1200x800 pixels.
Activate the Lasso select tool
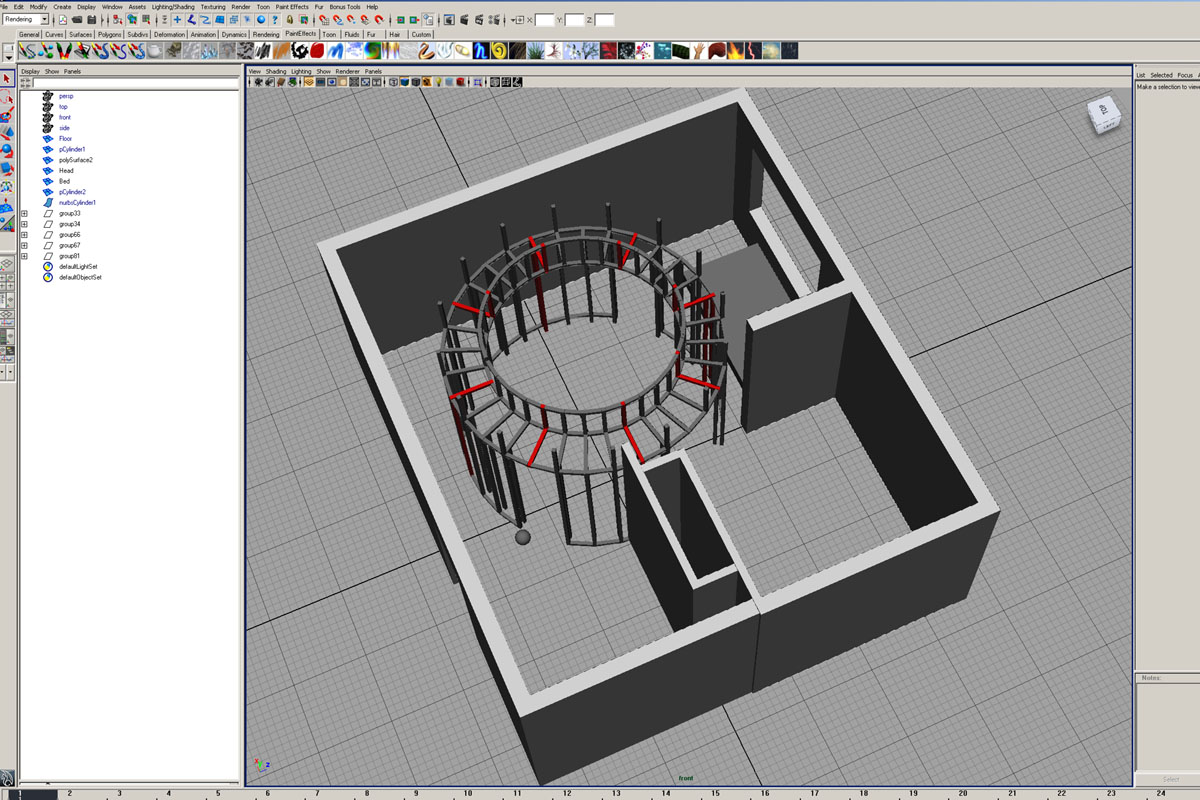7,97
